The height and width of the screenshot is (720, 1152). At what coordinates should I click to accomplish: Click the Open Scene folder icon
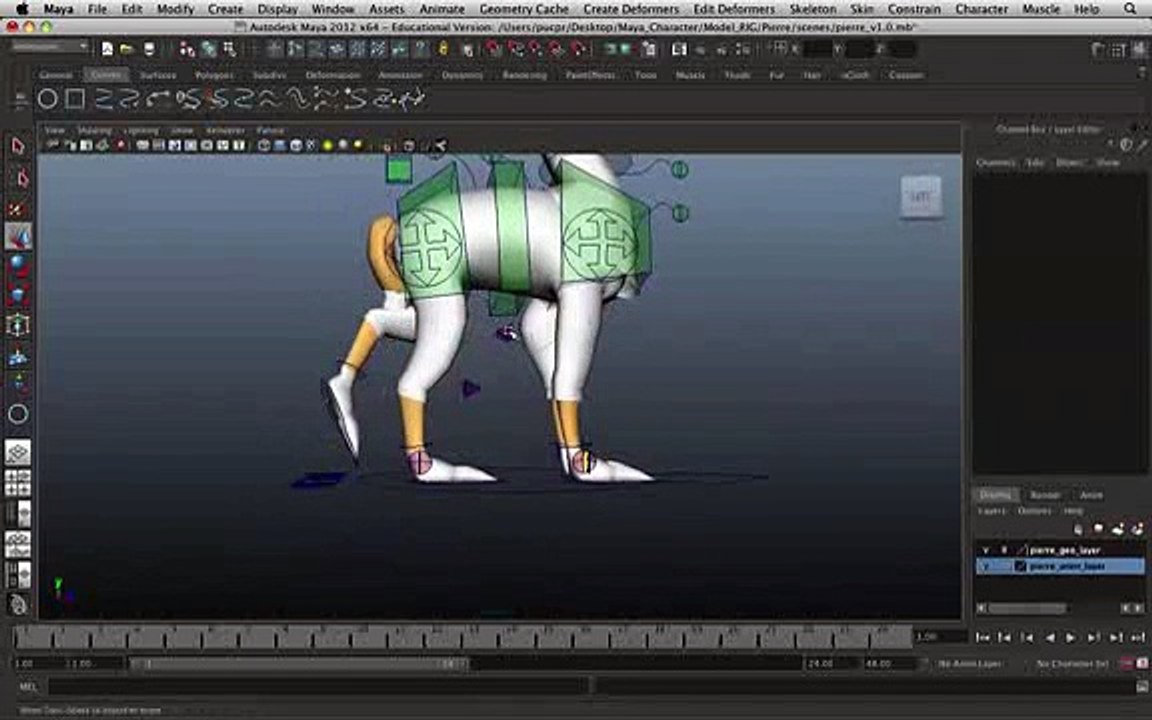[x=128, y=49]
